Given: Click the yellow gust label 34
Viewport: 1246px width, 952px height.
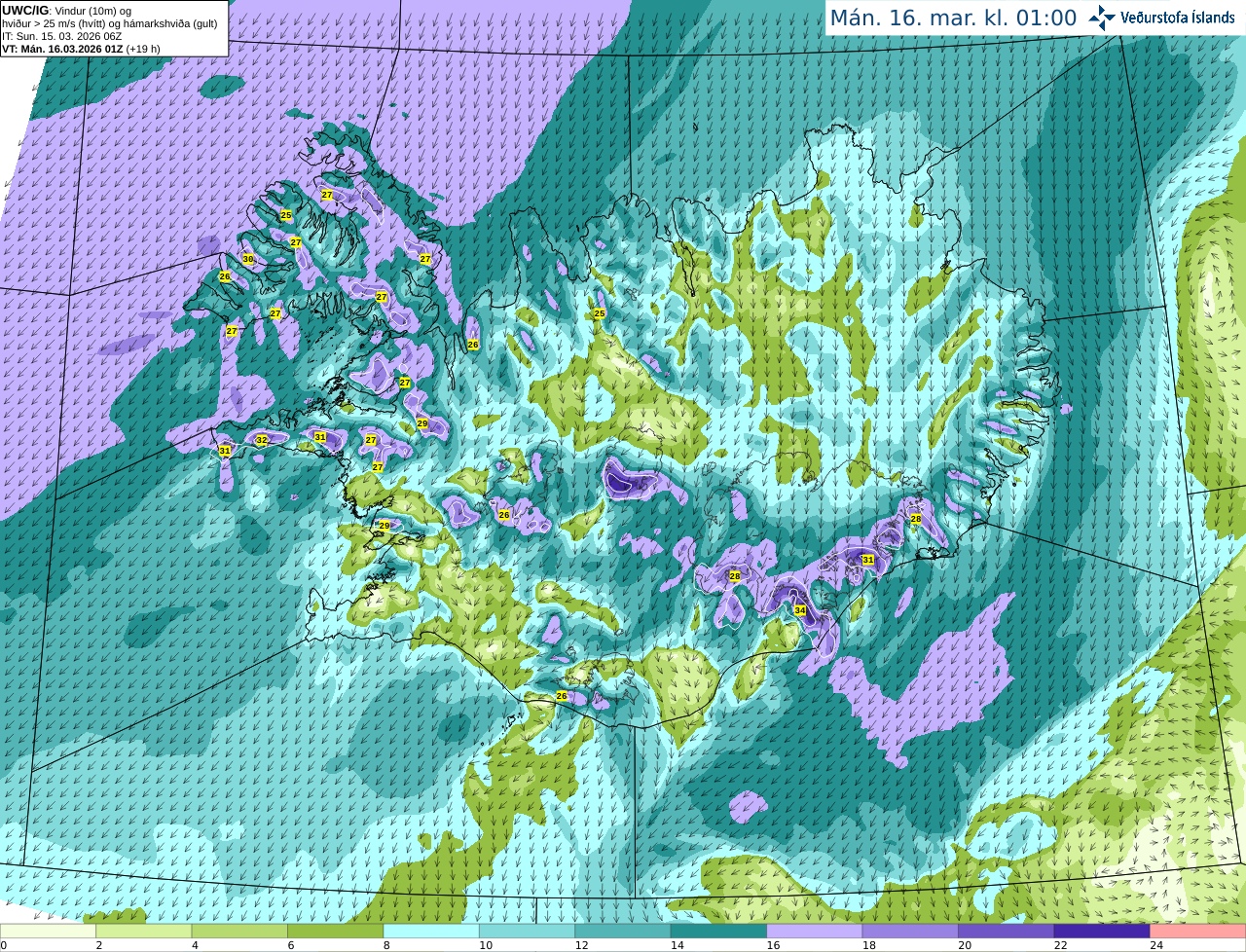Looking at the screenshot, I should point(800,610).
